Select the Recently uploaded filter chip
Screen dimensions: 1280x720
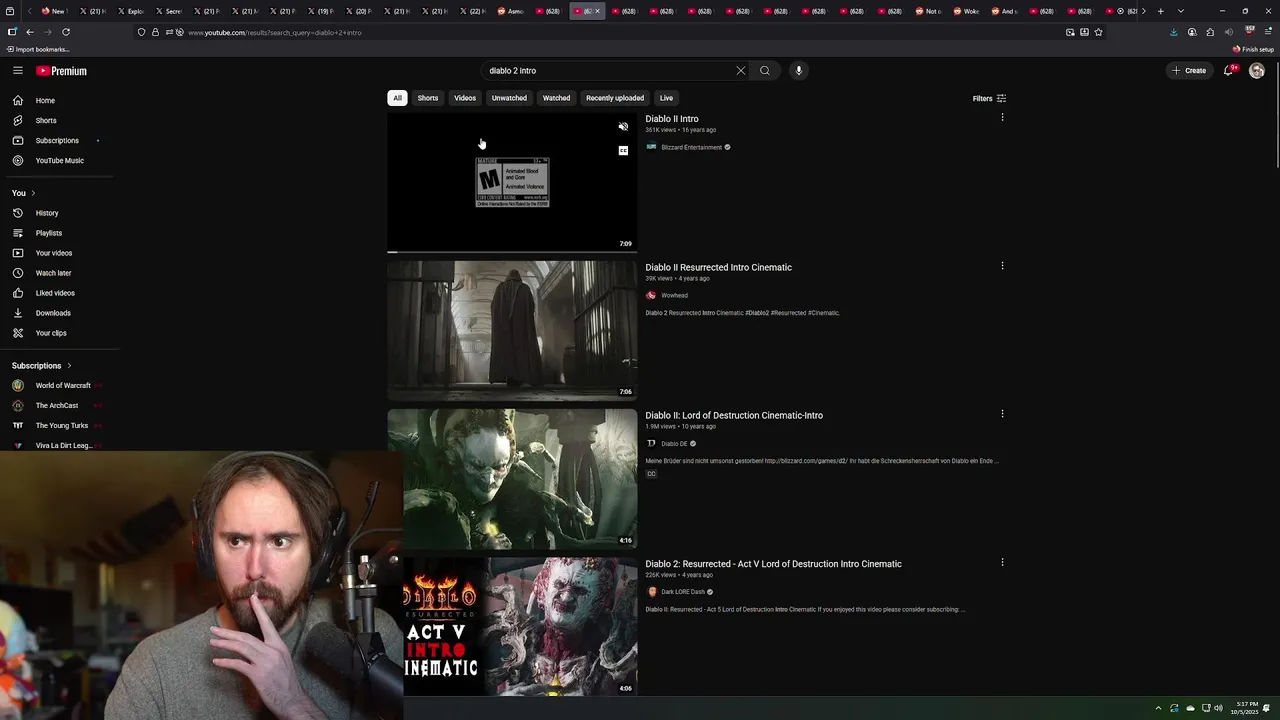point(615,98)
